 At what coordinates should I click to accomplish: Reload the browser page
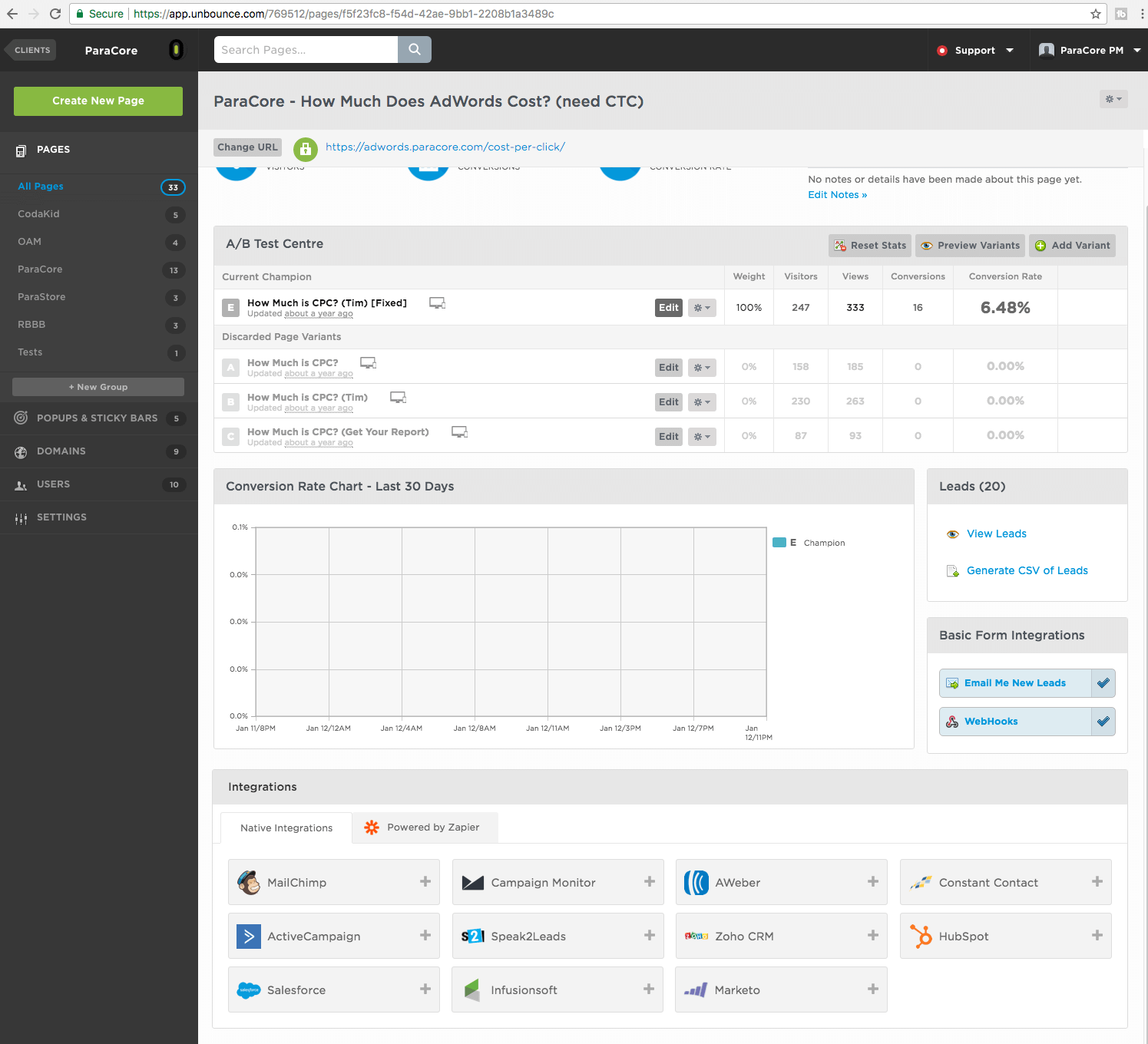tap(55, 14)
